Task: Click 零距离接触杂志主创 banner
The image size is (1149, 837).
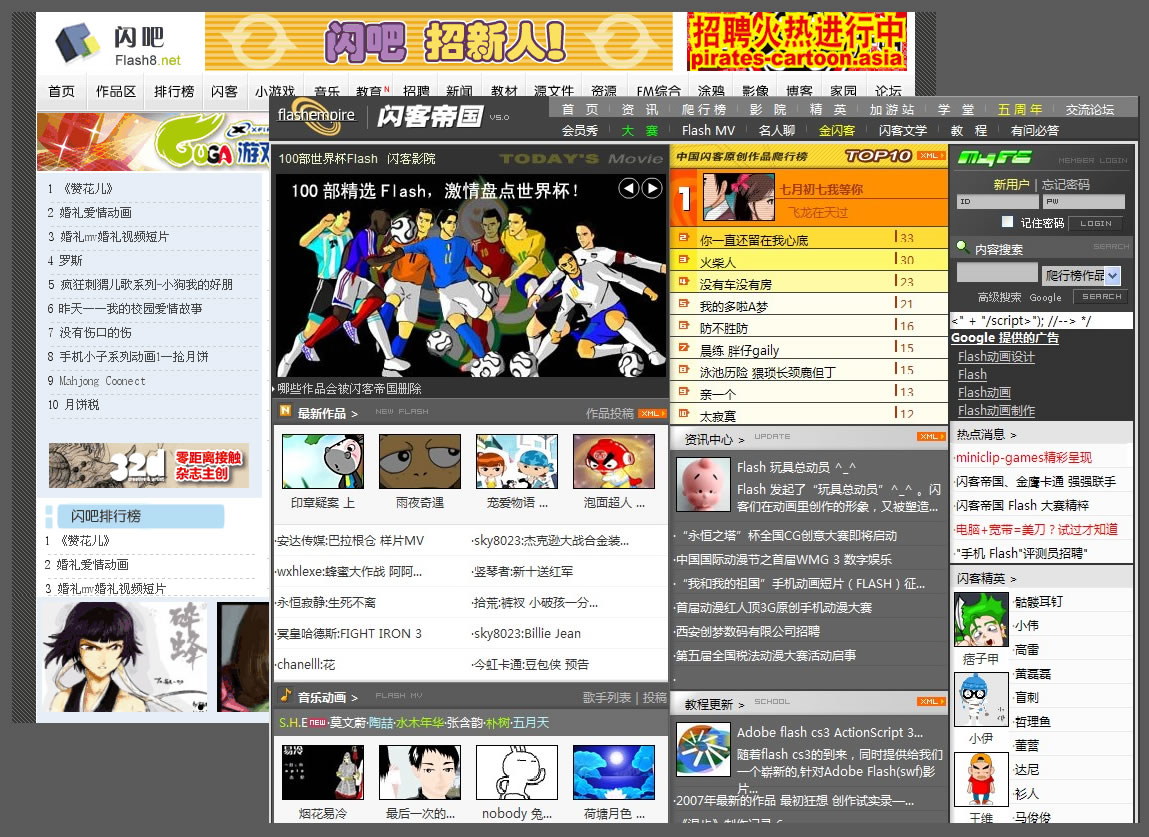Action: coord(149,465)
